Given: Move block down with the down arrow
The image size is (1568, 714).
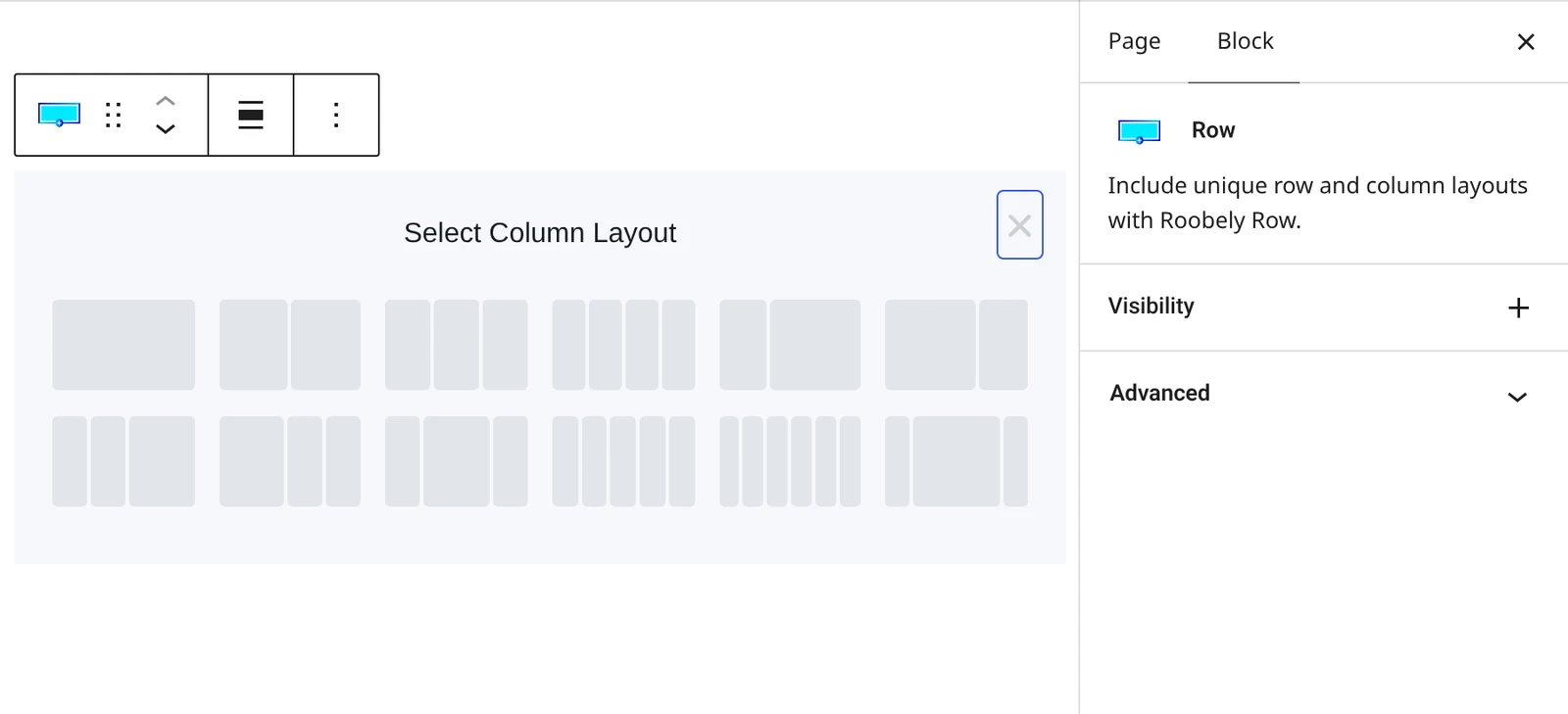Looking at the screenshot, I should point(166,128).
